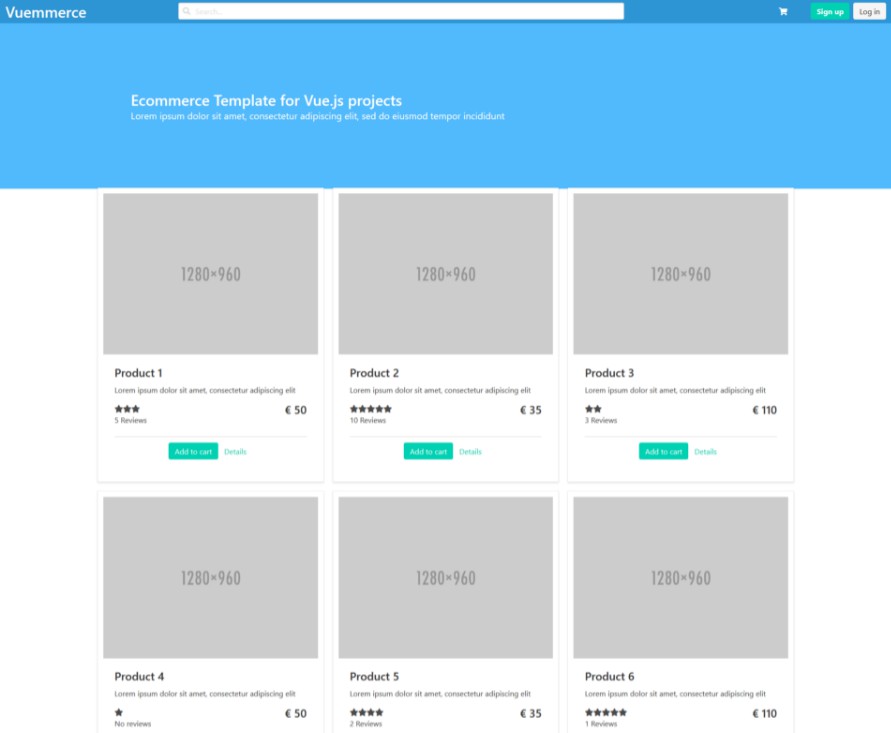The width and height of the screenshot is (891, 733).
Task: Click the four-star rating of Product 5
Action: tap(367, 712)
